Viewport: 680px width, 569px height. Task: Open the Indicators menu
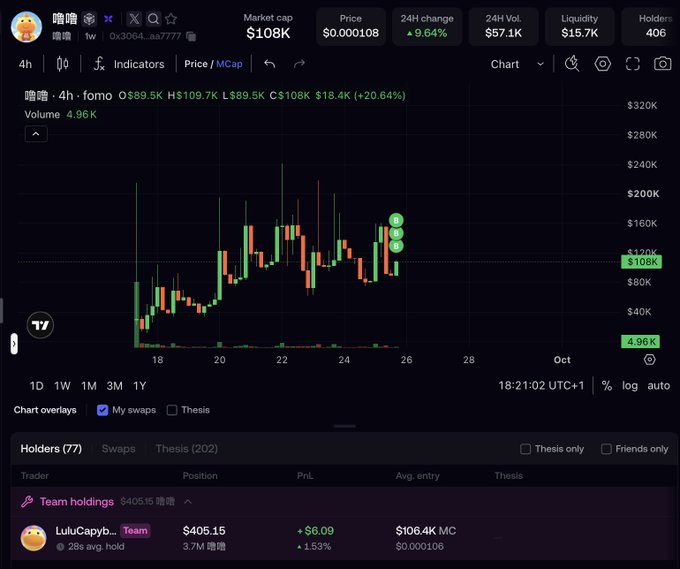click(129, 64)
